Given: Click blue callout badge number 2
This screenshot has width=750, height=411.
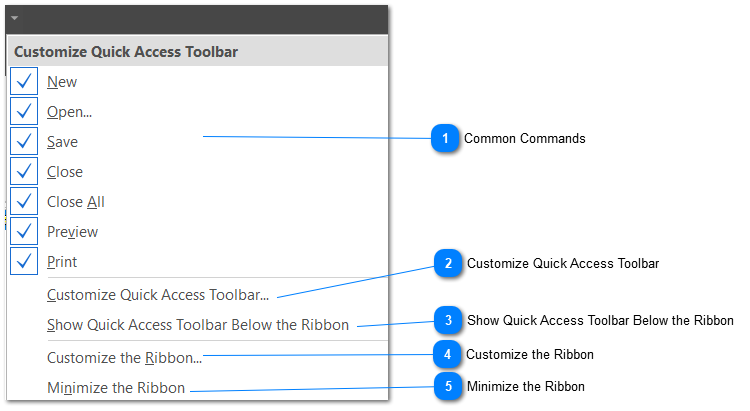Looking at the screenshot, I should (448, 264).
